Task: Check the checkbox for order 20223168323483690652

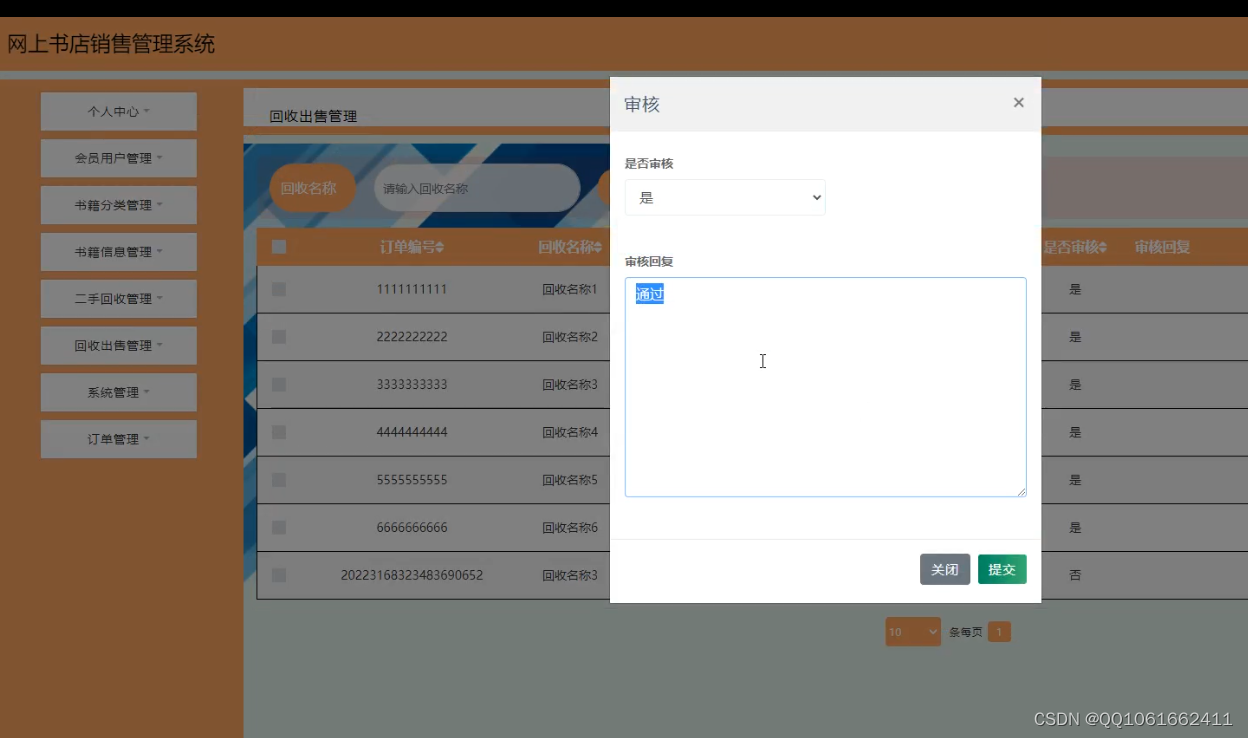Action: pos(279,575)
